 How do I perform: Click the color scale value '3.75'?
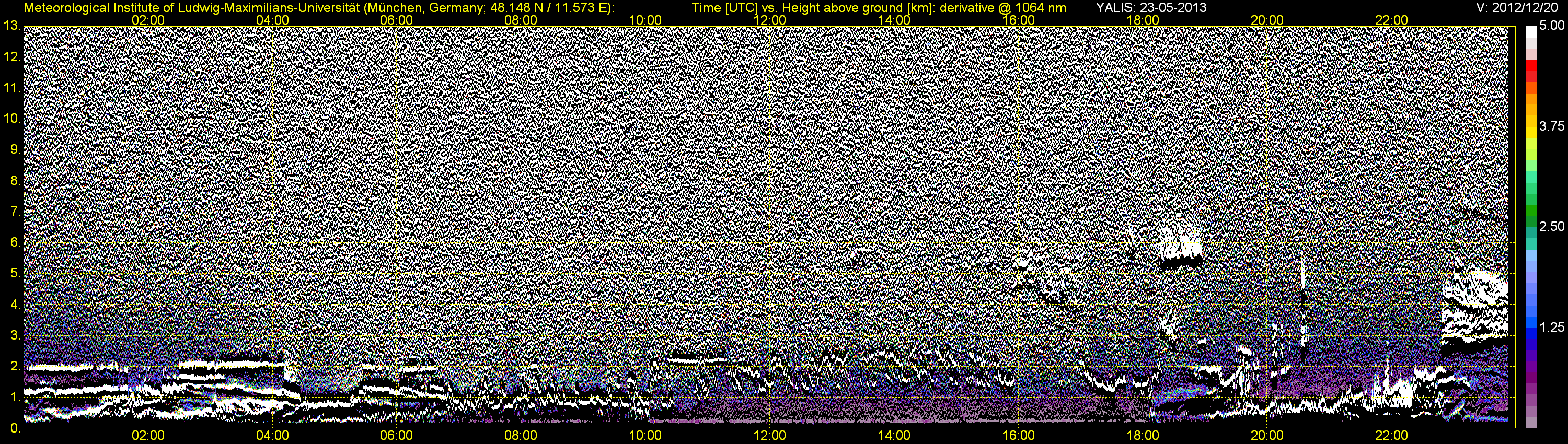tap(1552, 126)
